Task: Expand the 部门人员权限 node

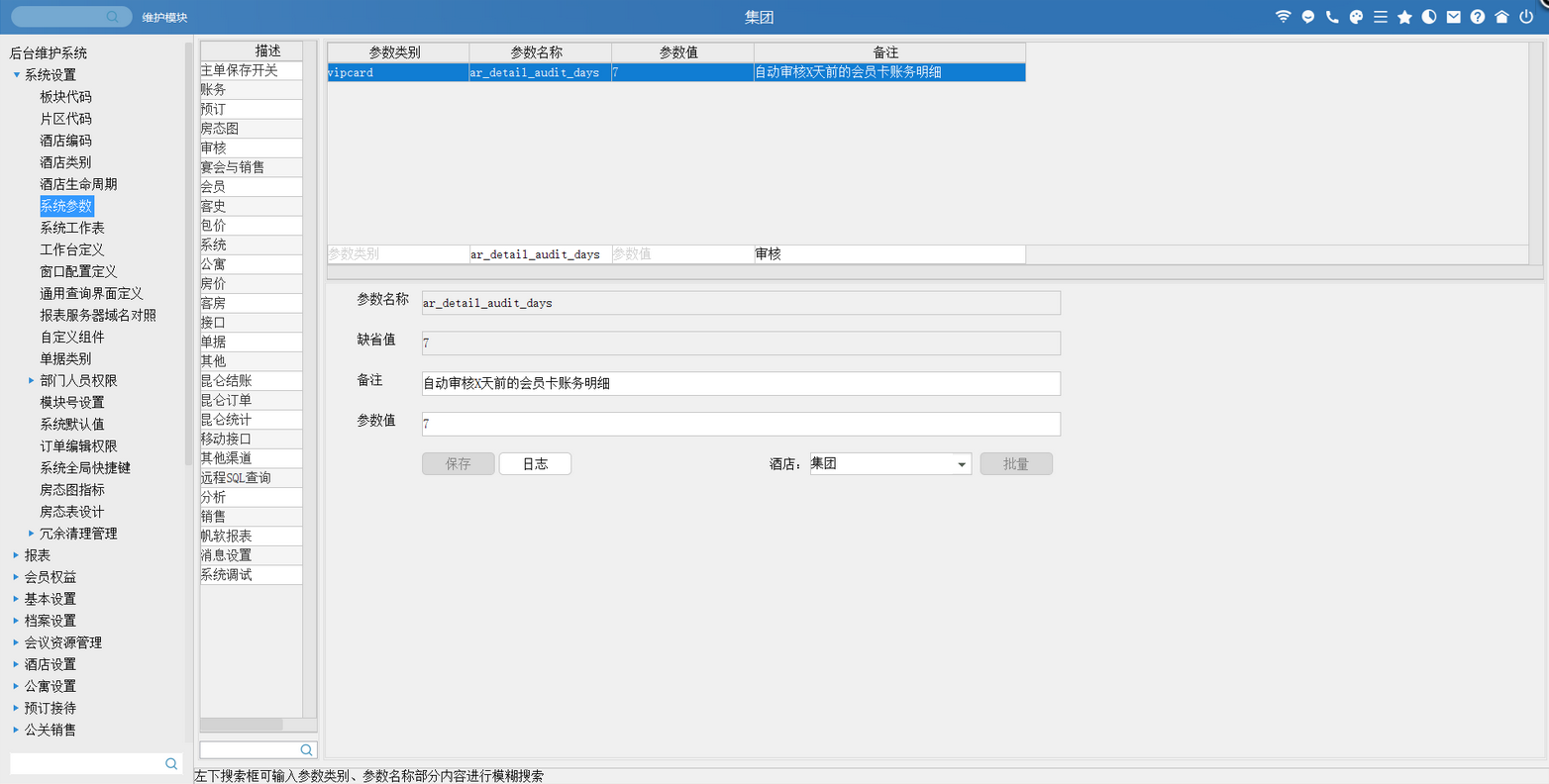Action: 32,380
